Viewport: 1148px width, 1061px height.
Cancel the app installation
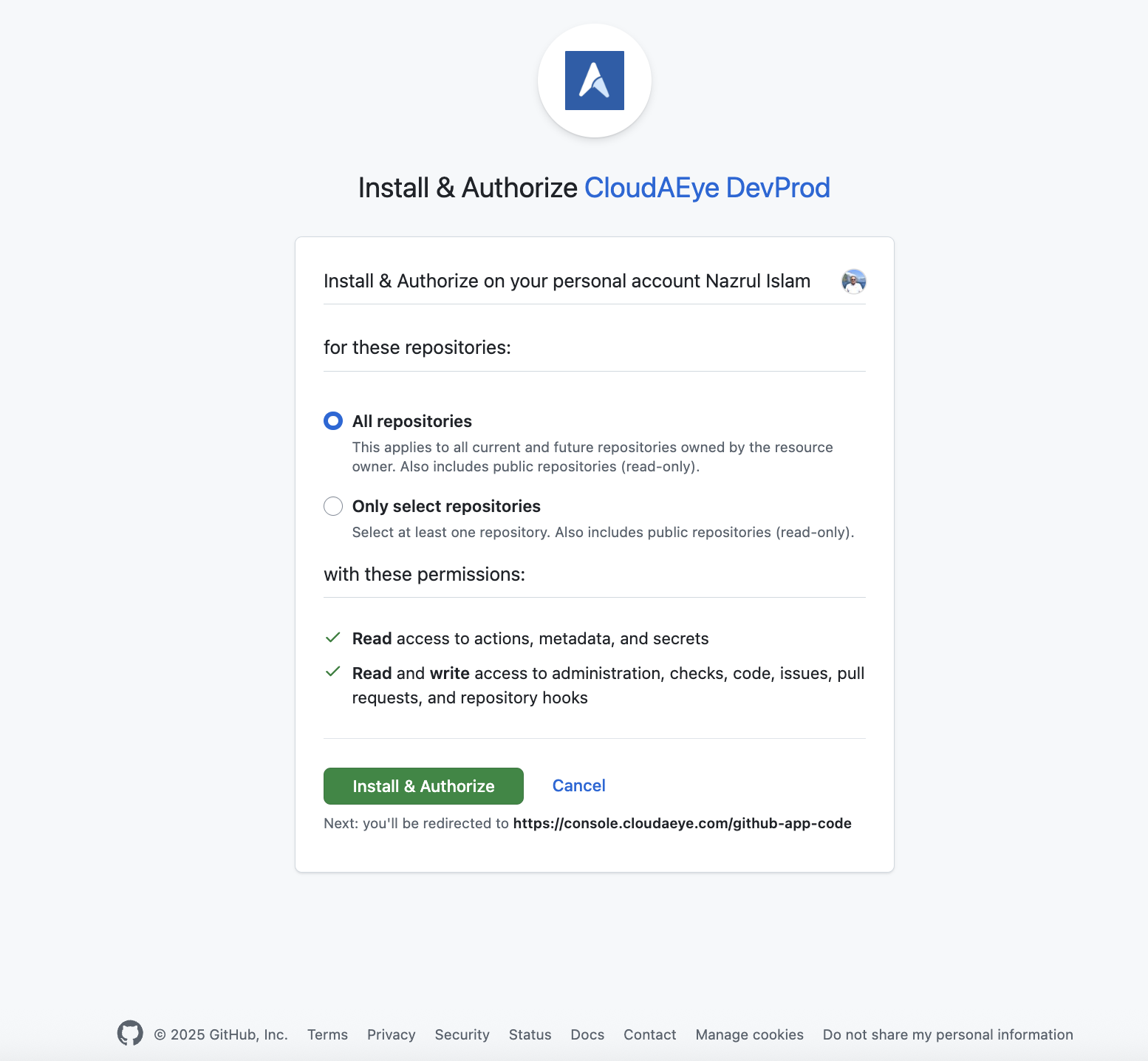coord(578,785)
